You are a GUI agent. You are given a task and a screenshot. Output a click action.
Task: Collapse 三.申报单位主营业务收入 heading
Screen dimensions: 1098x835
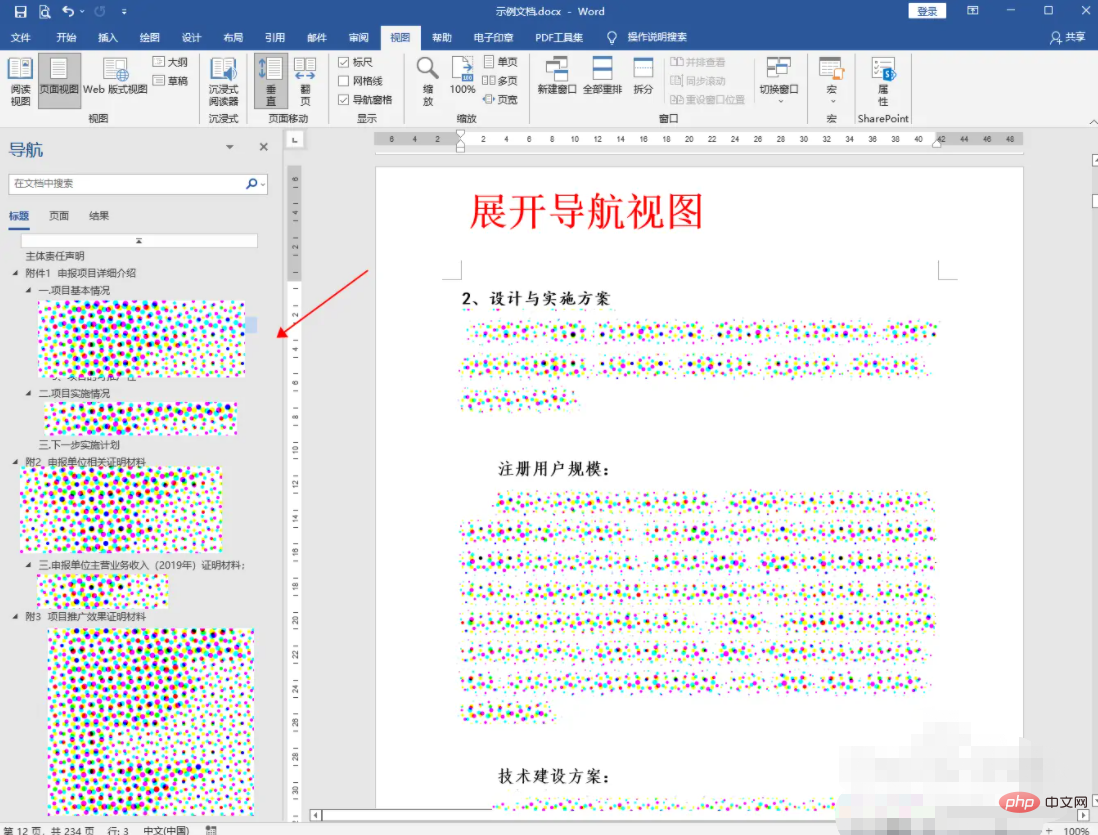coord(29,565)
